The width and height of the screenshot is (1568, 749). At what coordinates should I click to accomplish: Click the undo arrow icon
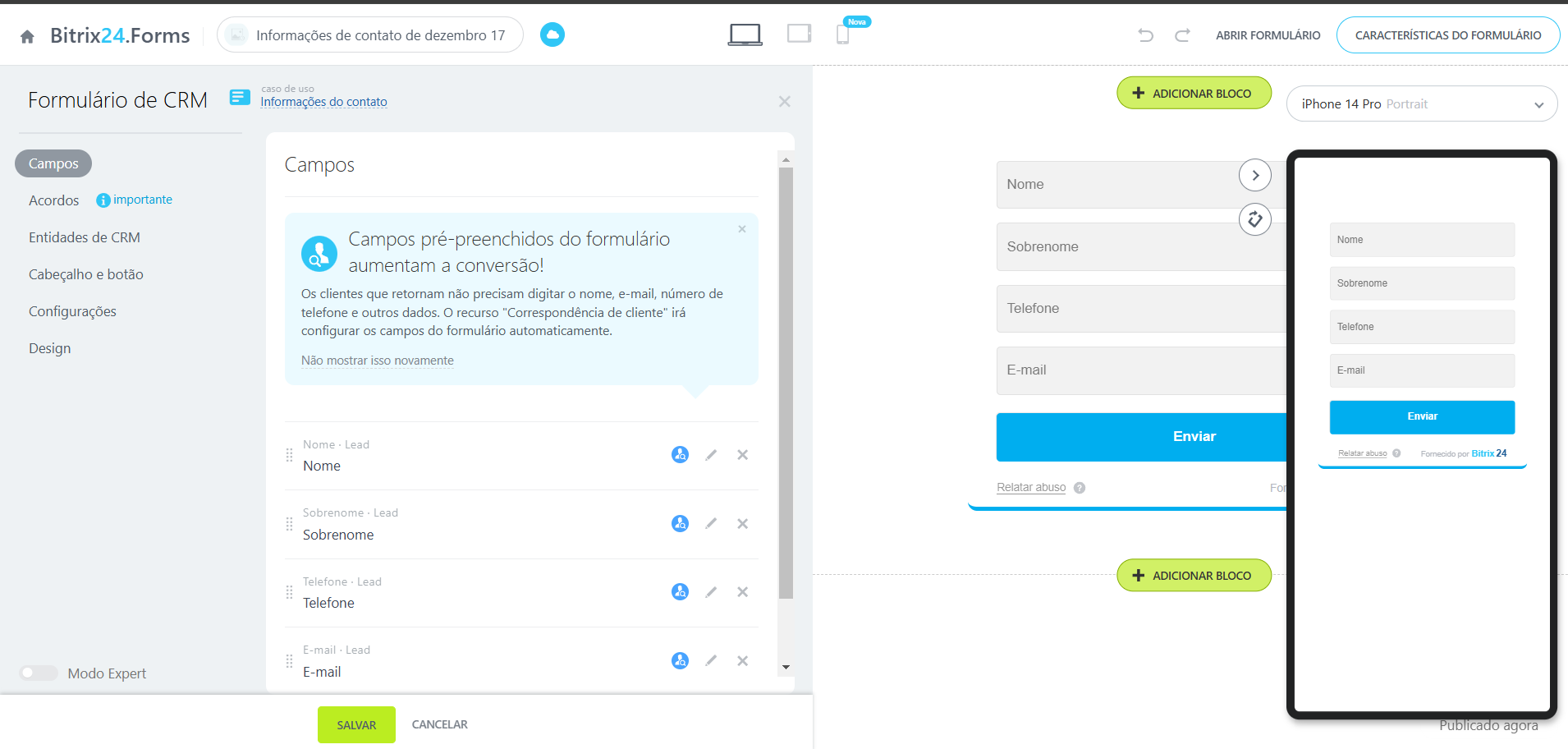(1145, 35)
